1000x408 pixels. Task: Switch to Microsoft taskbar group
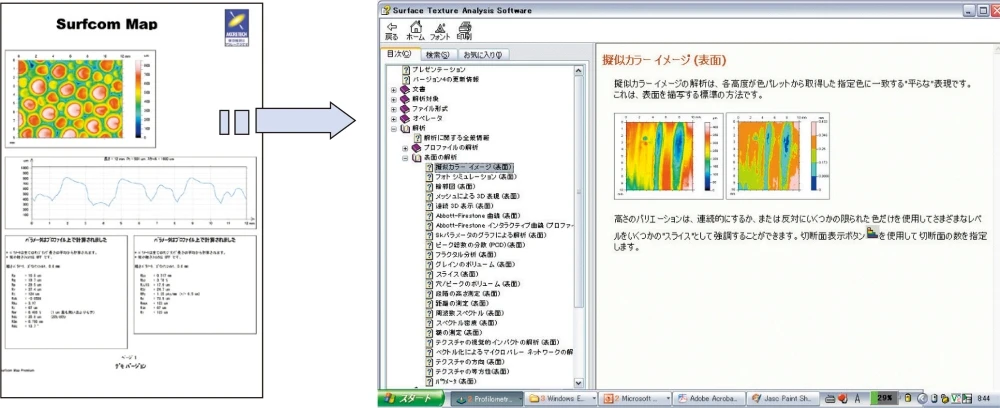tap(636, 398)
